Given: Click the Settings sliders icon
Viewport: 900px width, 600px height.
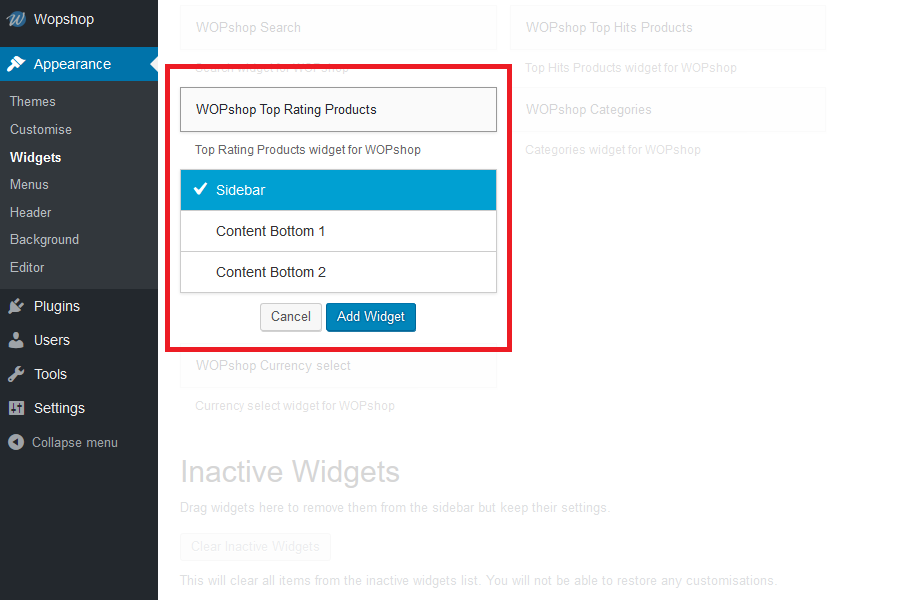Looking at the screenshot, I should coord(16,408).
